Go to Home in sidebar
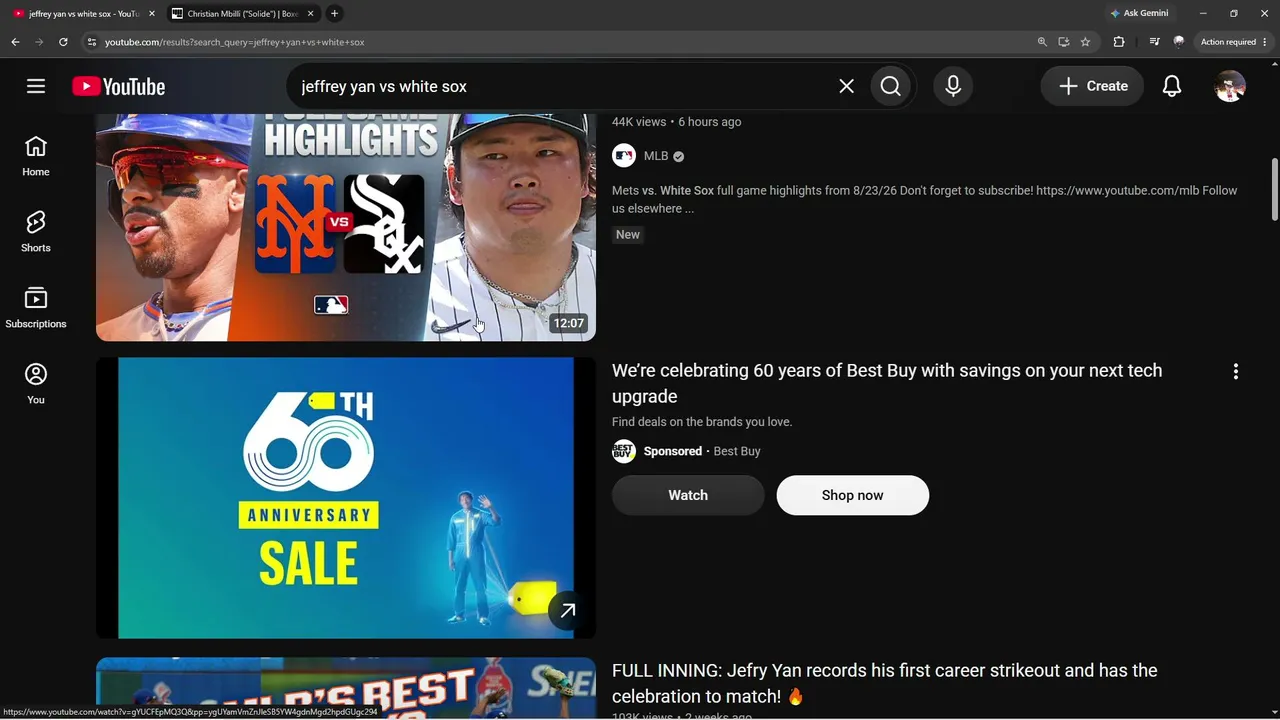 coord(36,156)
